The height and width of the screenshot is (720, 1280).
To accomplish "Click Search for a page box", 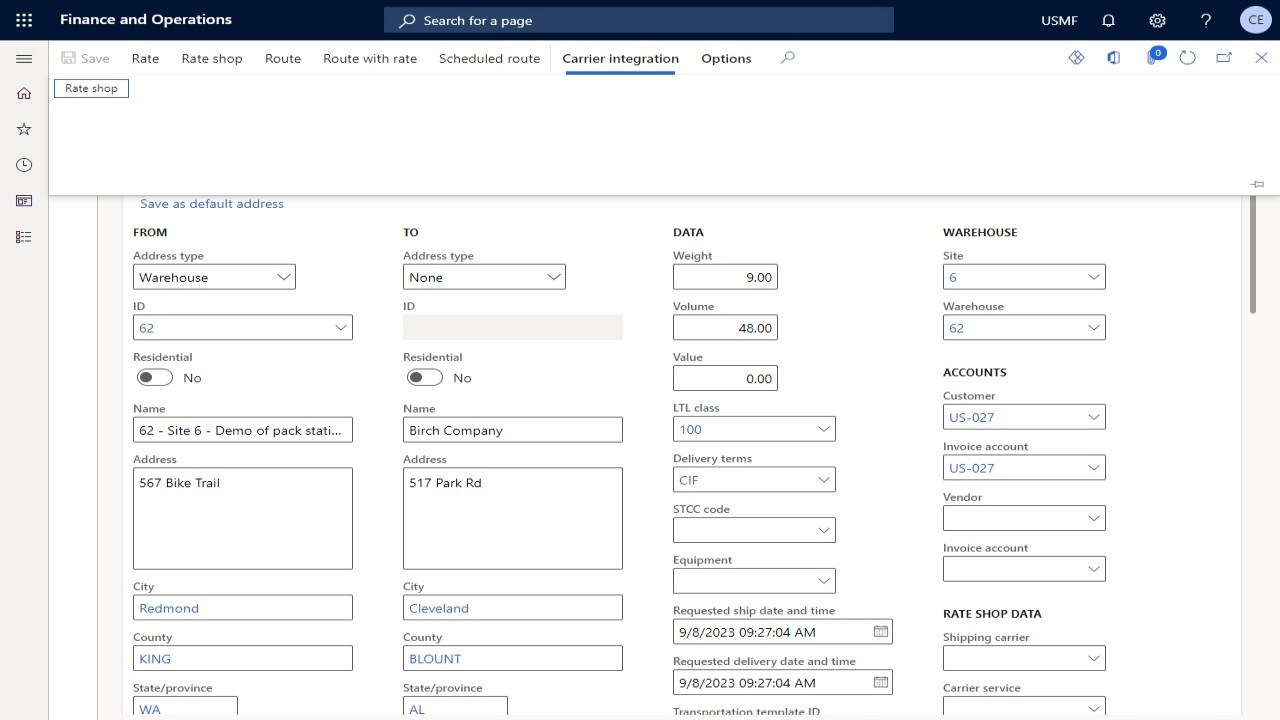I will point(639,20).
